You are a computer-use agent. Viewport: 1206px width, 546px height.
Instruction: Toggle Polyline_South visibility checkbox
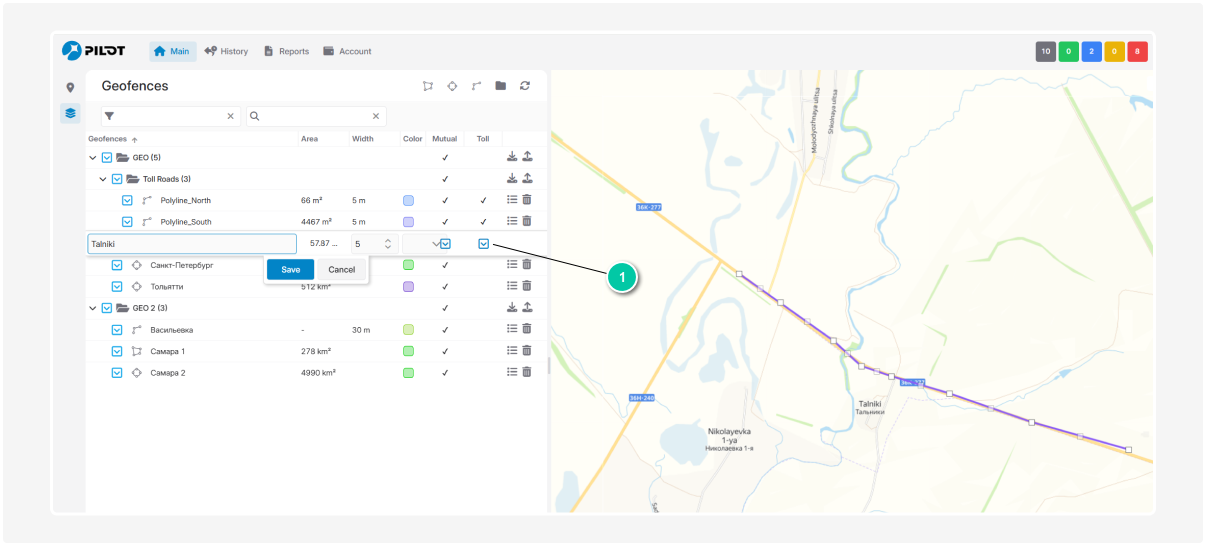click(x=127, y=222)
